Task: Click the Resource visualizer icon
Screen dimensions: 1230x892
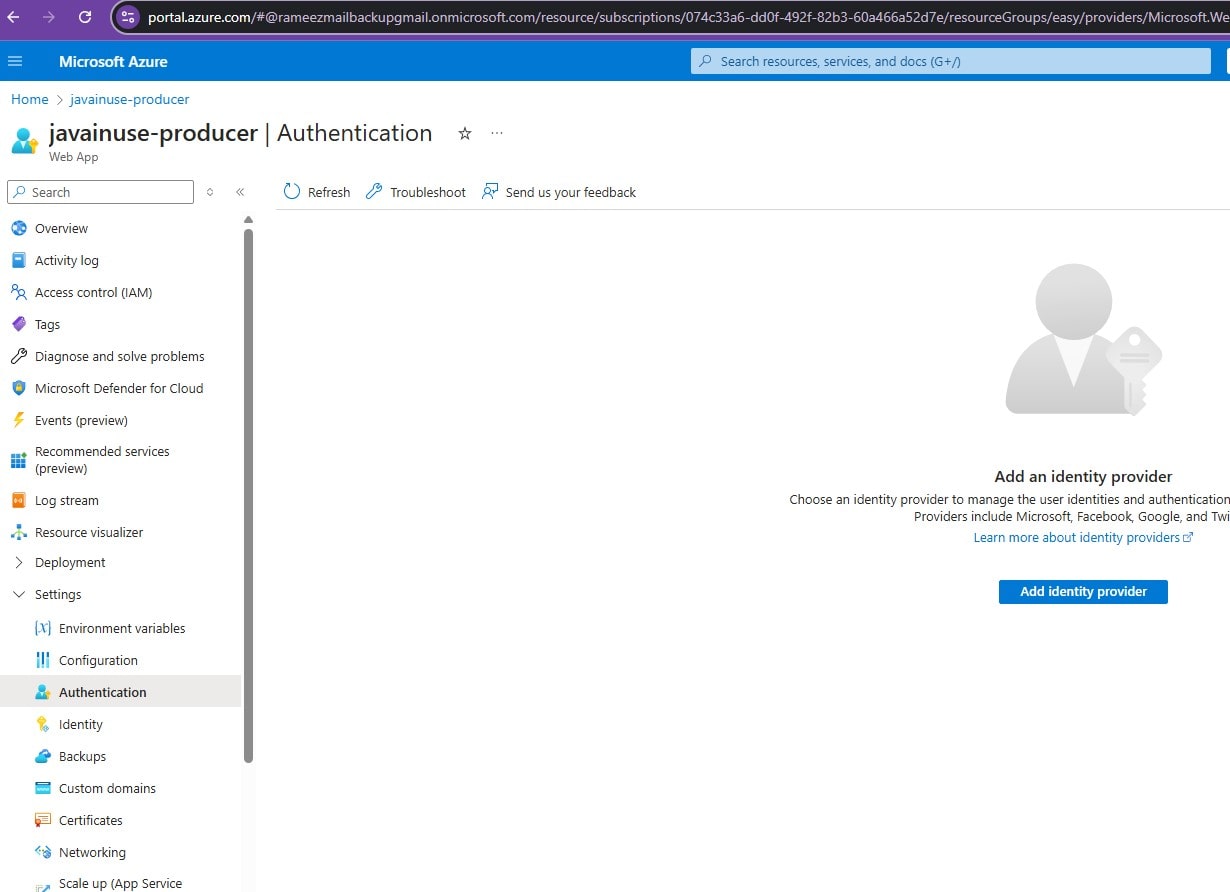Action: point(18,532)
